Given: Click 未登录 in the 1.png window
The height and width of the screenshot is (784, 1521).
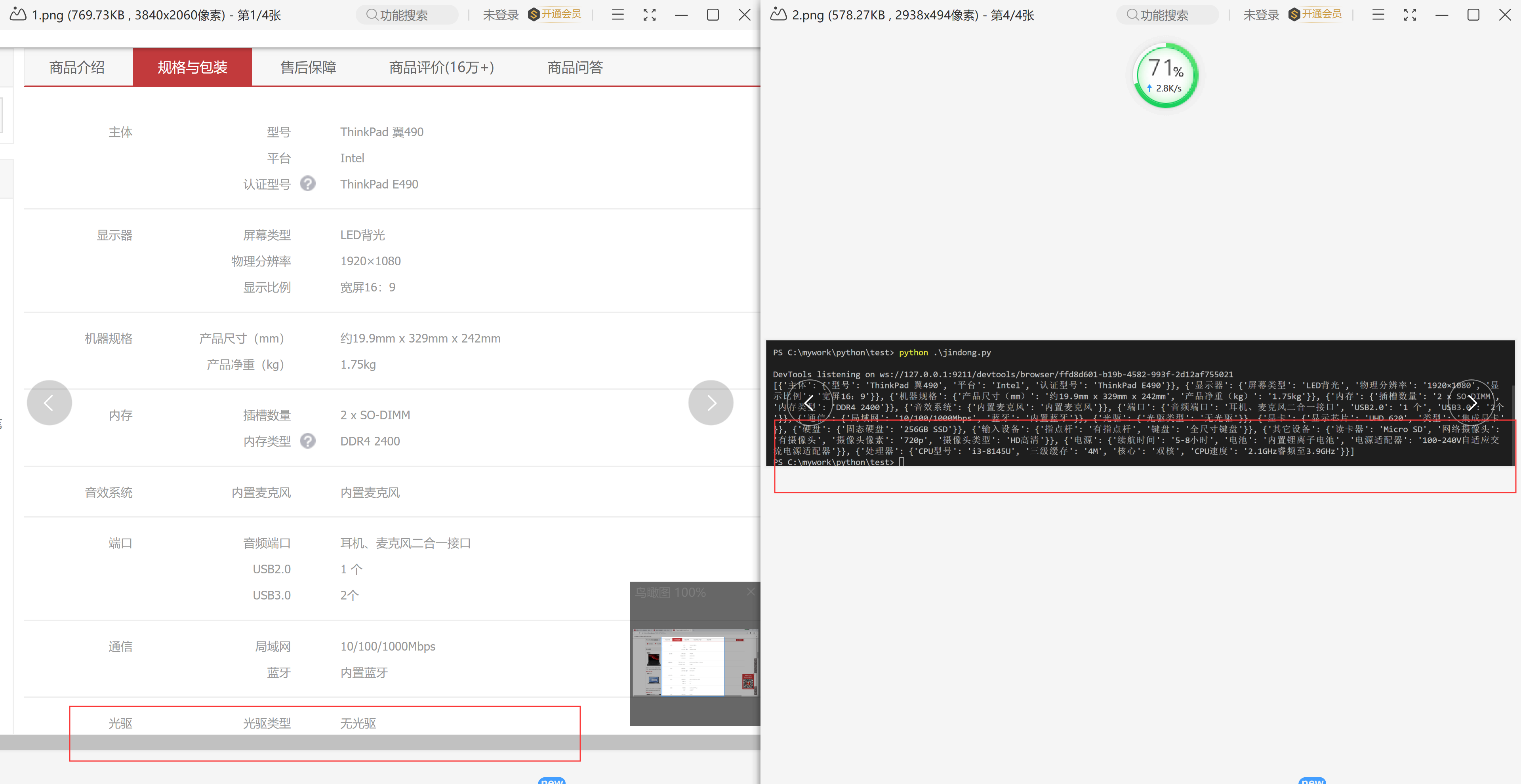Looking at the screenshot, I should (501, 15).
